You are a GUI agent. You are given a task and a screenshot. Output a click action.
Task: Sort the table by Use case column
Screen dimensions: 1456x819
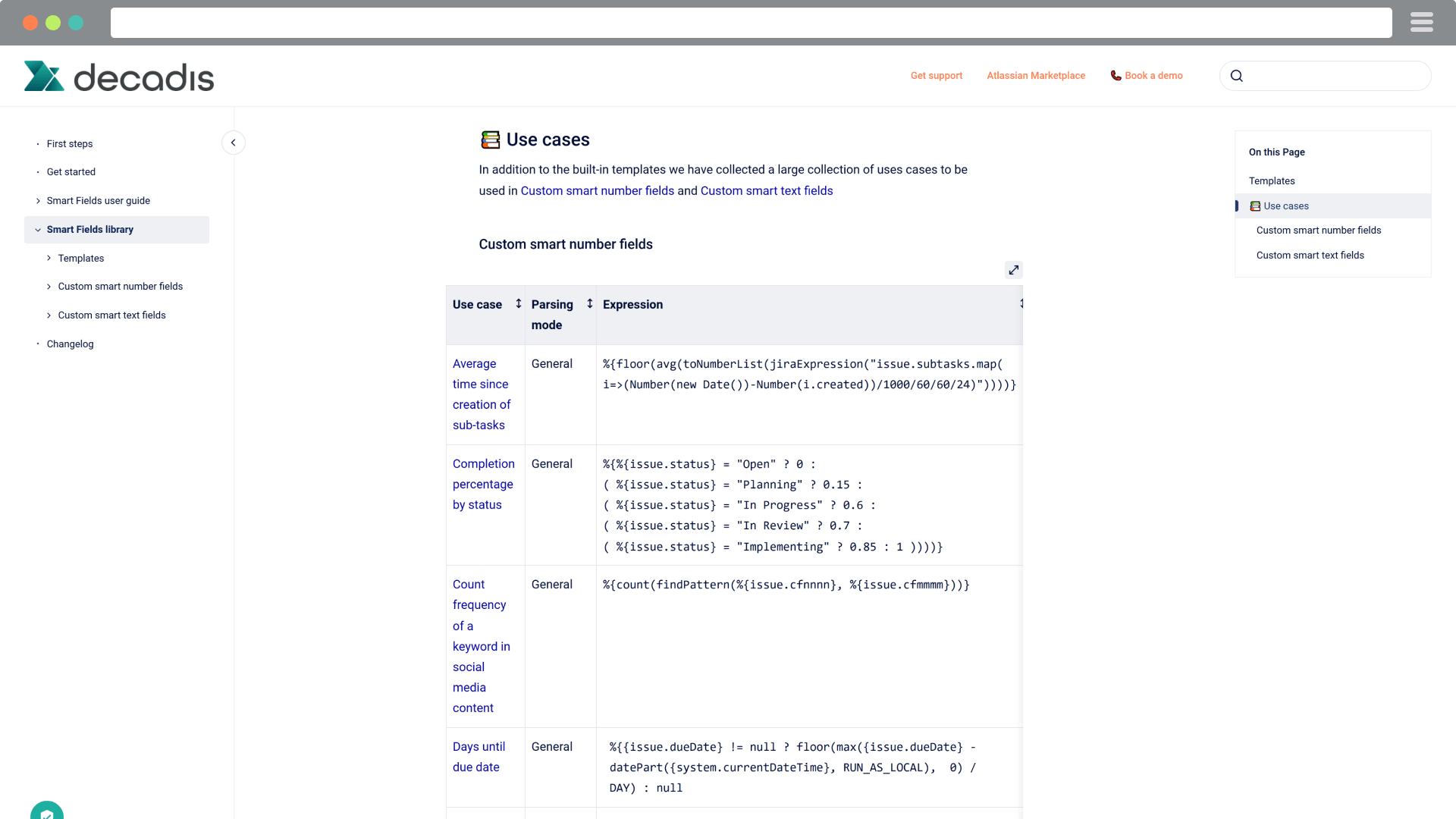[x=519, y=303]
